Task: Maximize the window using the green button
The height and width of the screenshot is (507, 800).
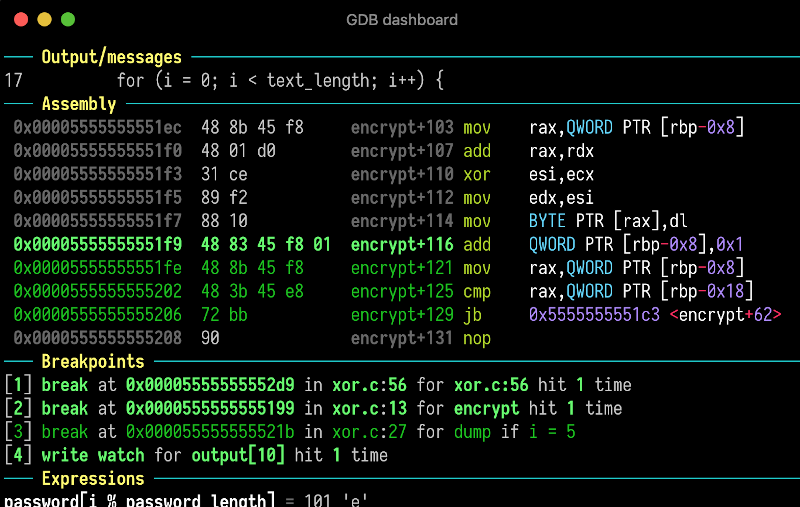Action: [x=68, y=19]
